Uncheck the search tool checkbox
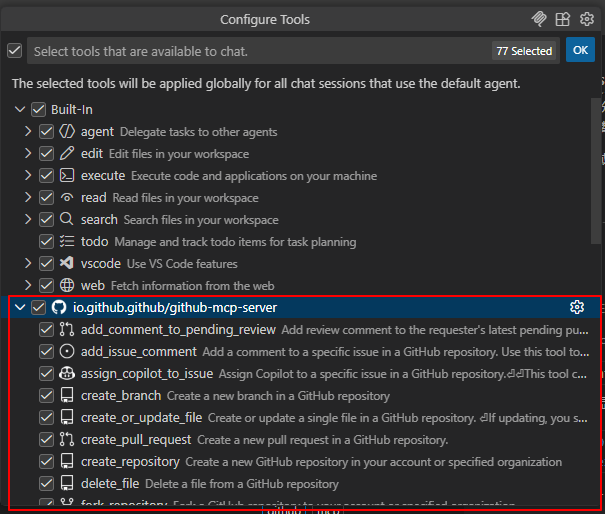 tap(46, 220)
